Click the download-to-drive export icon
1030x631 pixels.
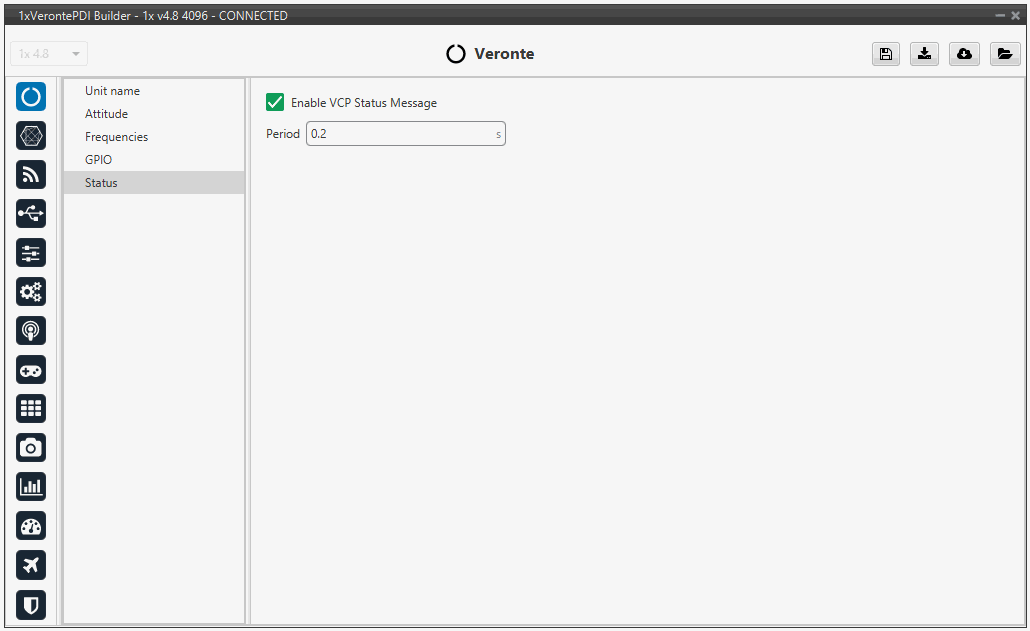point(924,54)
